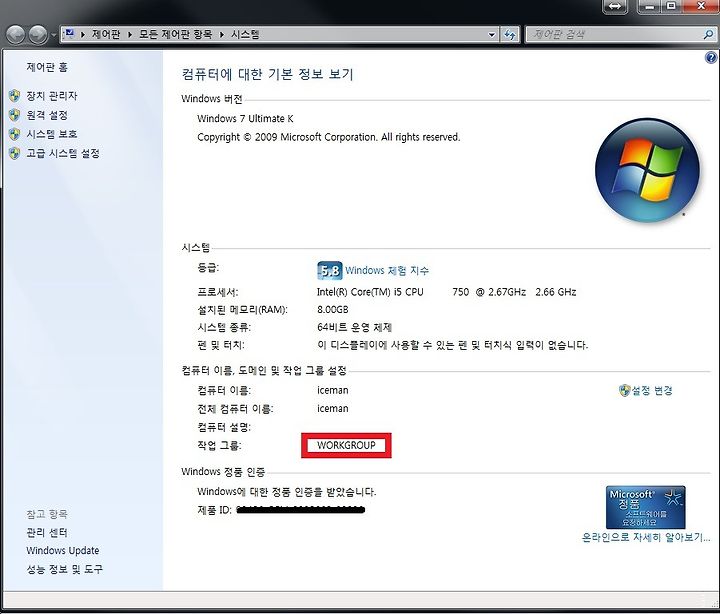Click the magnifier search icon
This screenshot has height=614, width=720.
(x=709, y=34)
